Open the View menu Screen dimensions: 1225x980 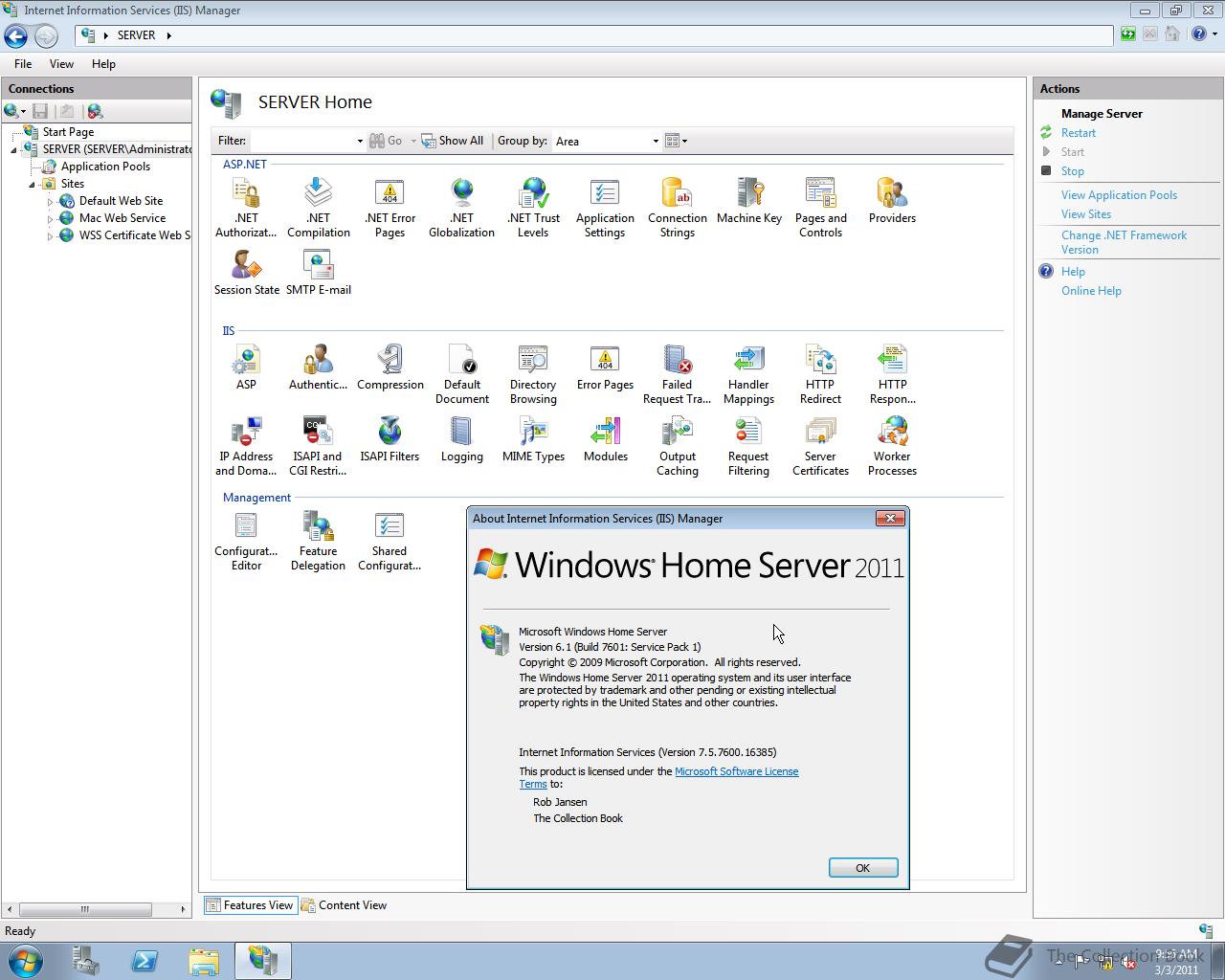[61, 64]
